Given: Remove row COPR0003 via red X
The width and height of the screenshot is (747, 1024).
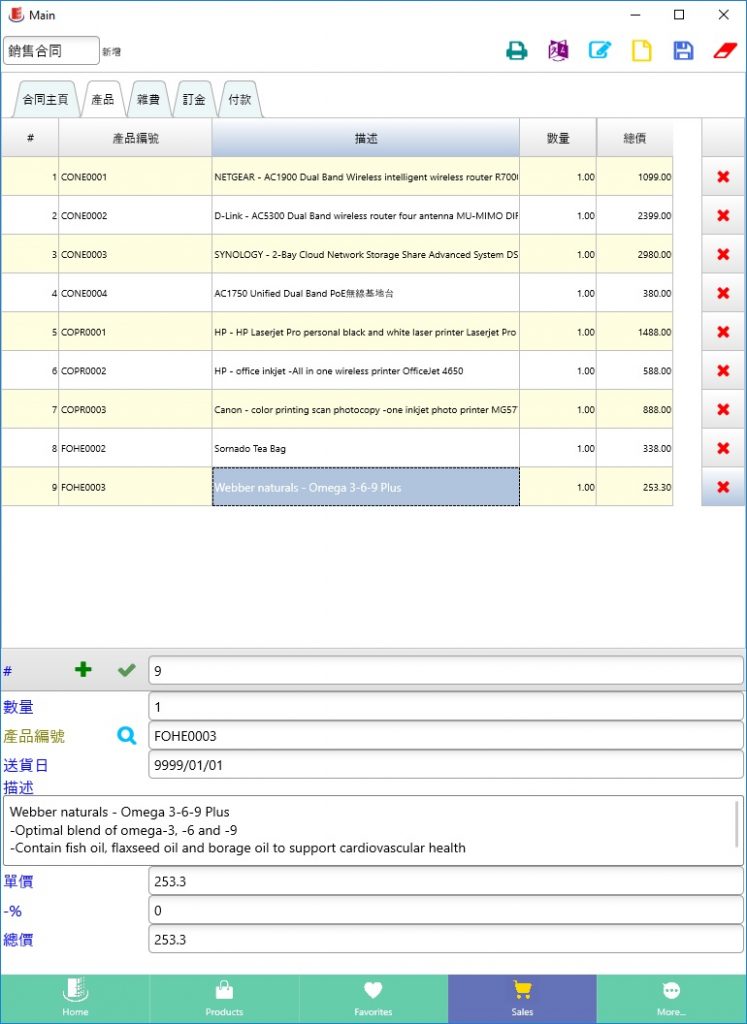Looking at the screenshot, I should (723, 409).
